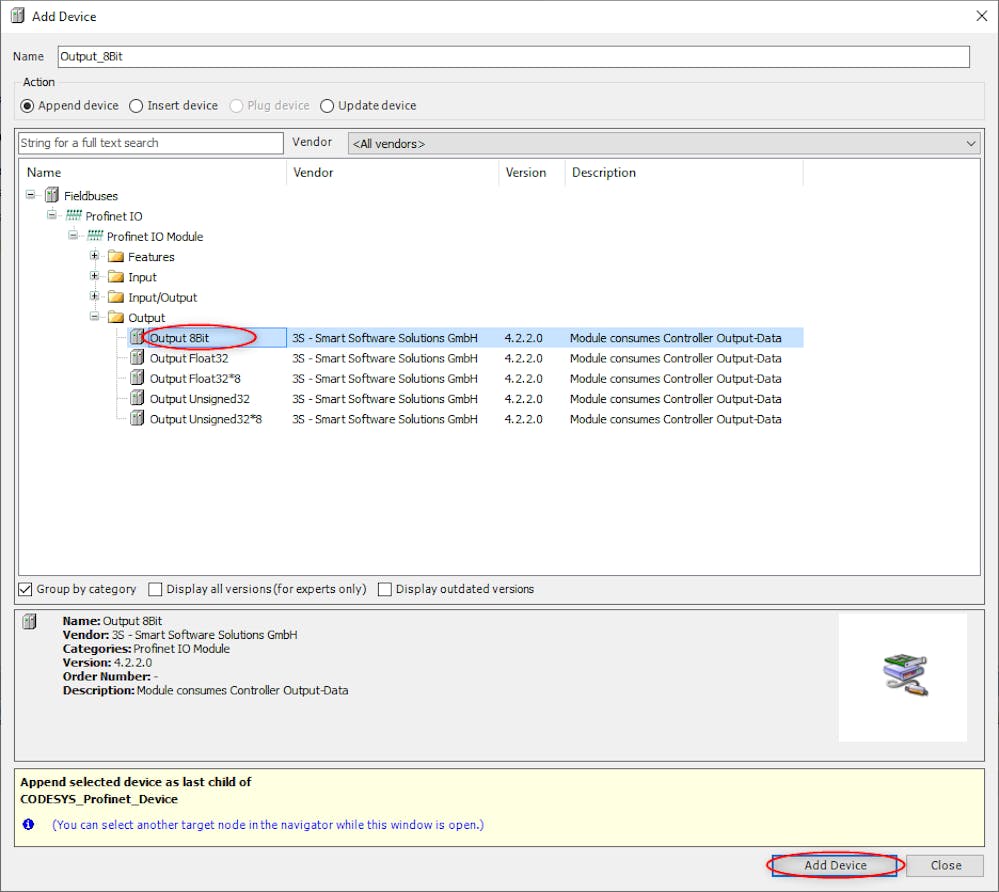
Task: Click version 4.2.2.0 of Output Unsigned32
Action: coord(524,399)
